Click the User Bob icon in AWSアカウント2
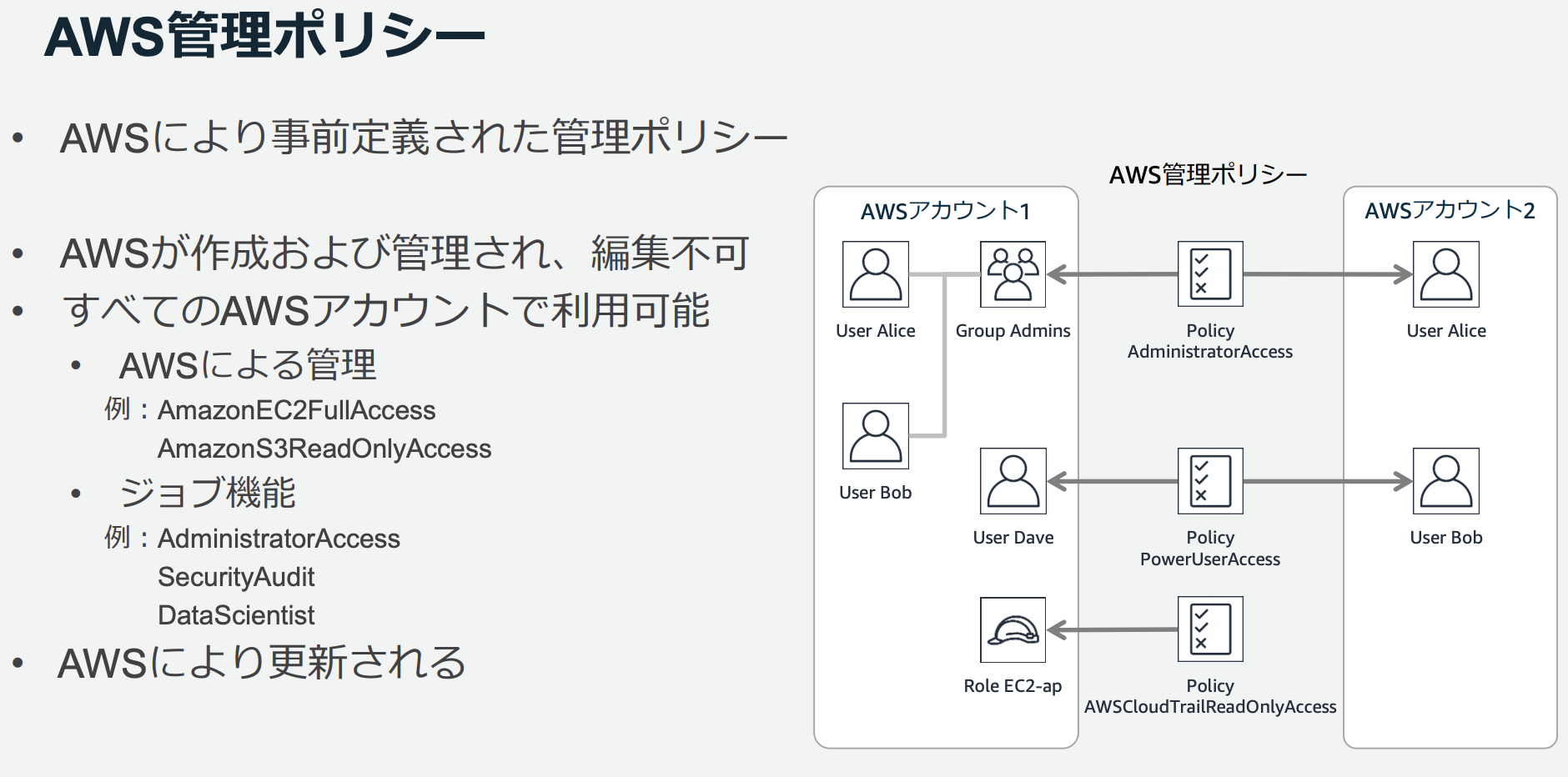 click(x=1445, y=481)
